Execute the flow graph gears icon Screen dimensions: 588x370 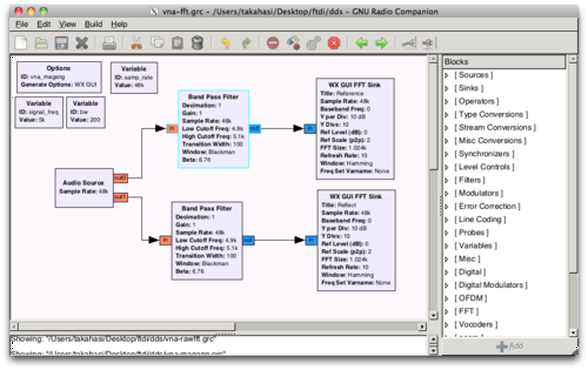(314, 43)
